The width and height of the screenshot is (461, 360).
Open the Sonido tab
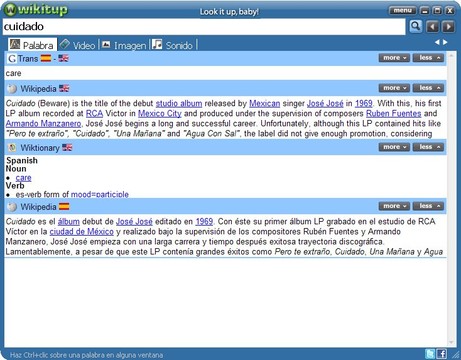coord(173,45)
